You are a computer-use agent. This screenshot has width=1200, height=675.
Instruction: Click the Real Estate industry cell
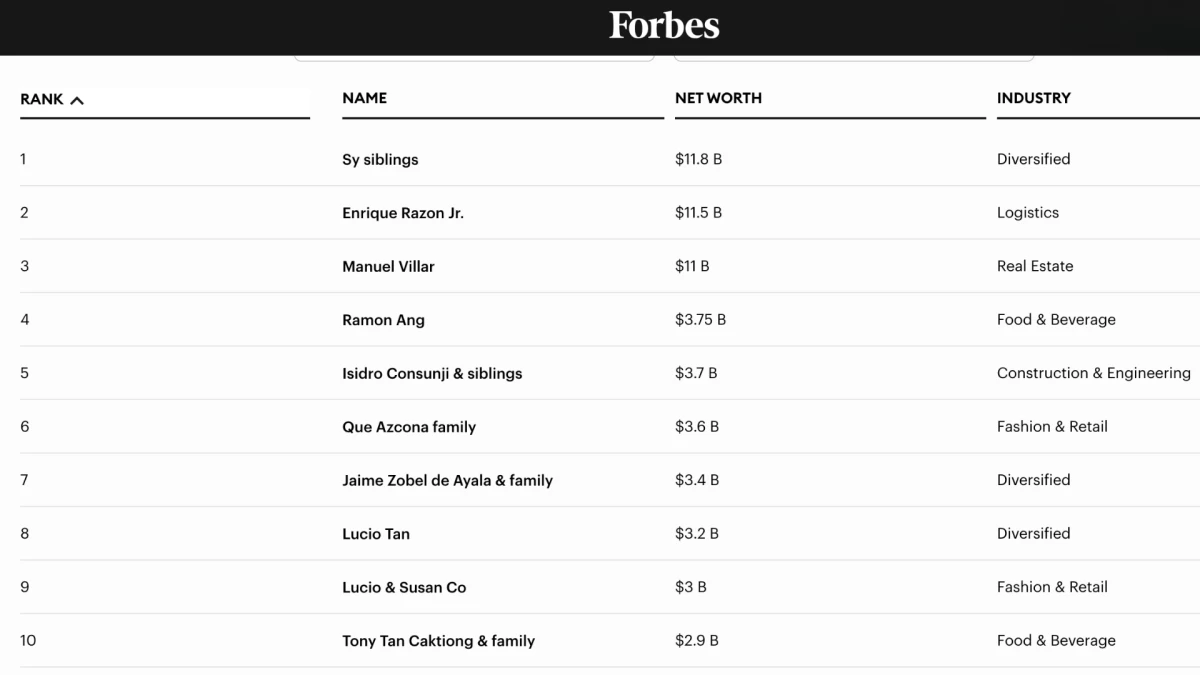(x=1035, y=267)
